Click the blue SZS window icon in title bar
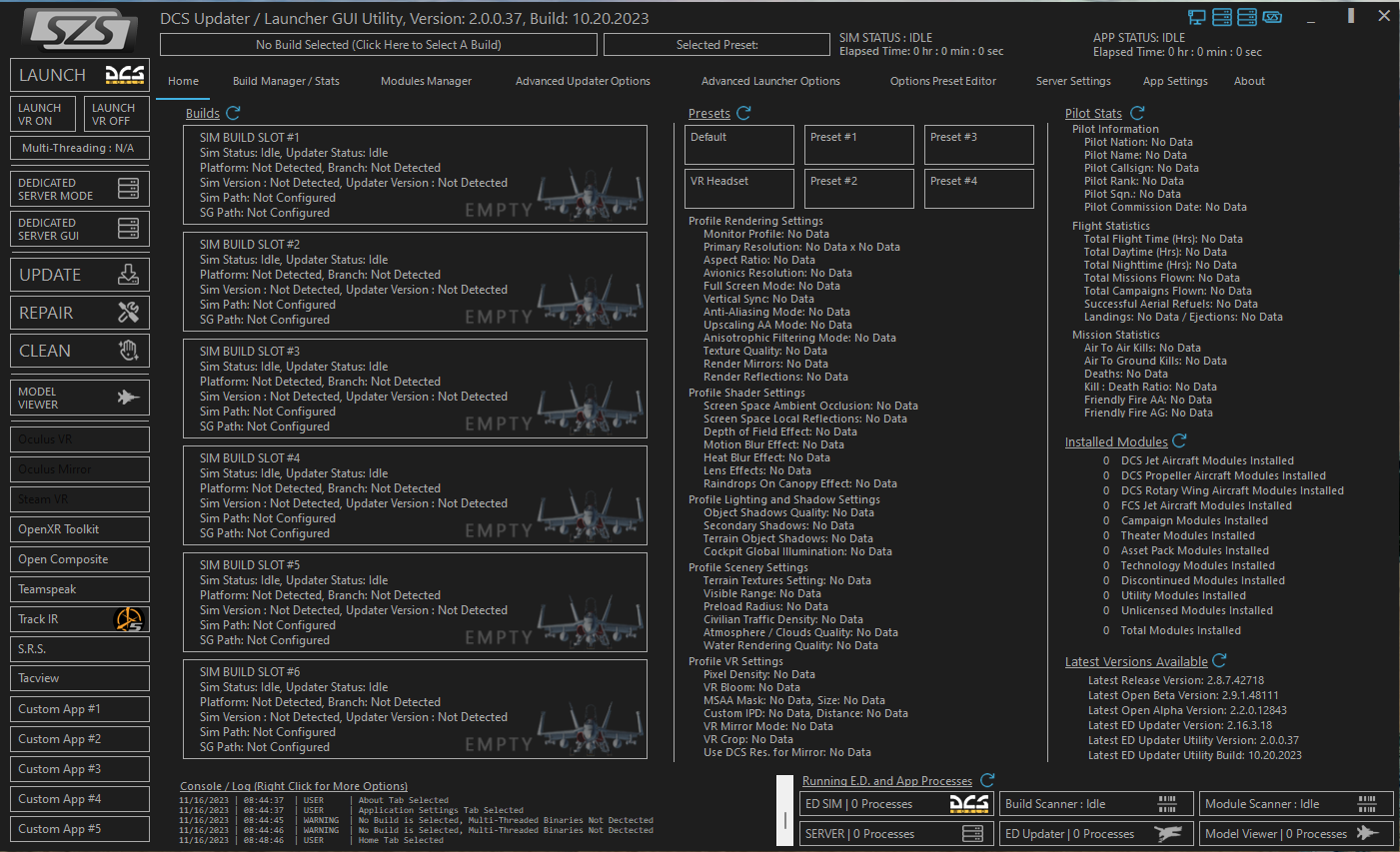This screenshot has height=852, width=1400. (x=1272, y=17)
